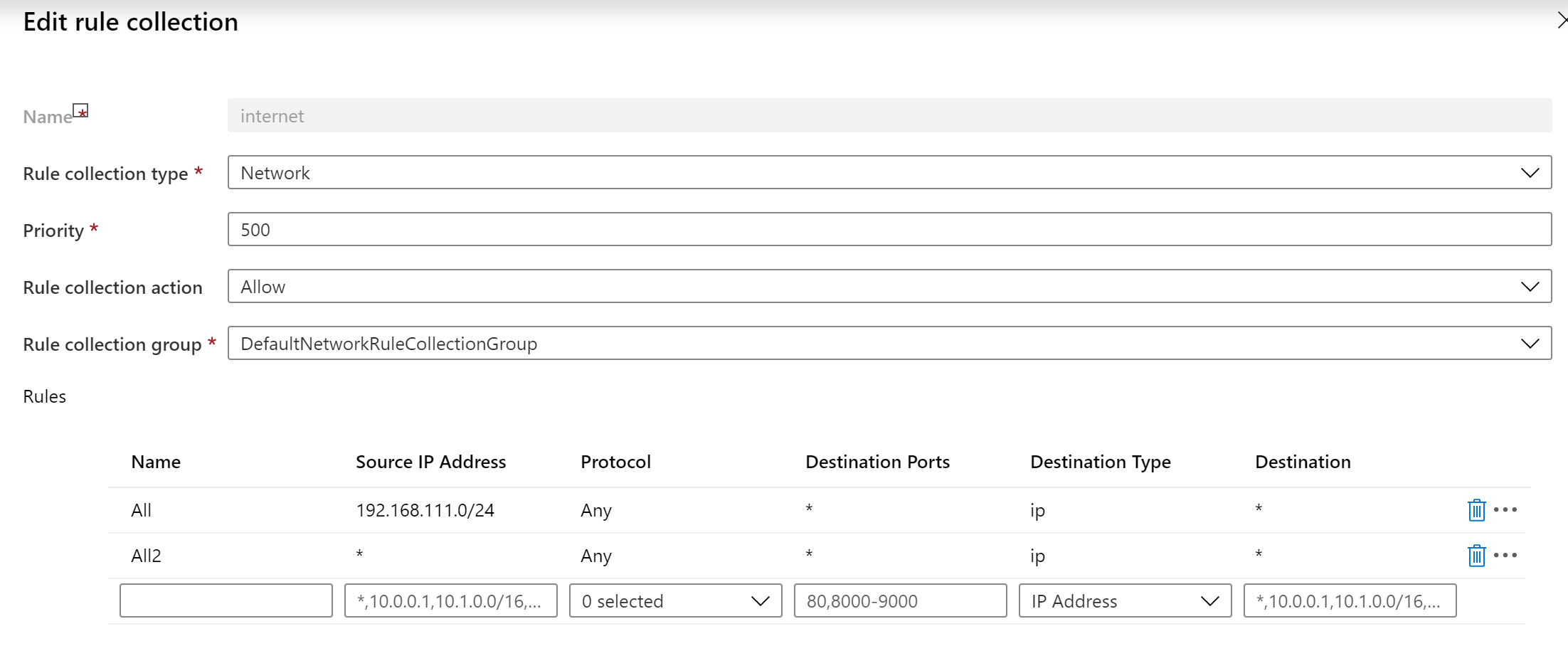The image size is (1568, 646).
Task: Open the IP Address destination type dropdown
Action: [x=1125, y=601]
